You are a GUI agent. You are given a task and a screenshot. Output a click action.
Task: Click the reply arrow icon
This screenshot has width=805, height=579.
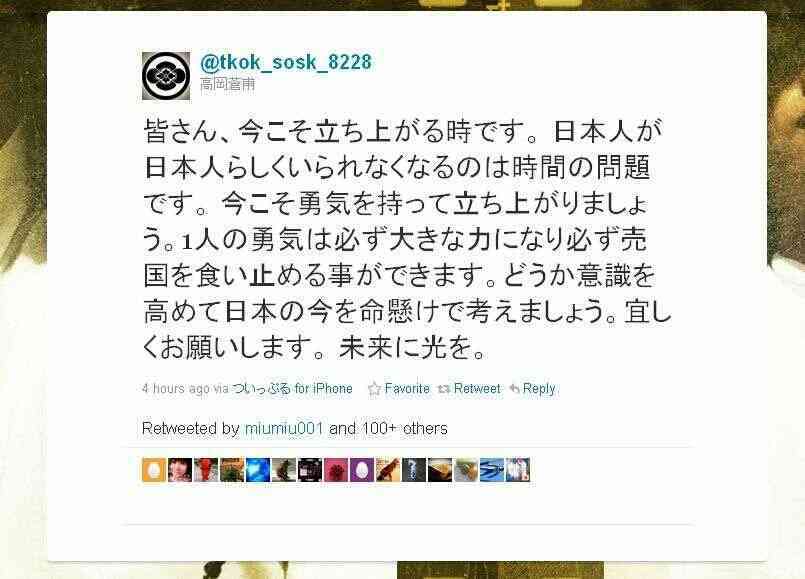514,389
